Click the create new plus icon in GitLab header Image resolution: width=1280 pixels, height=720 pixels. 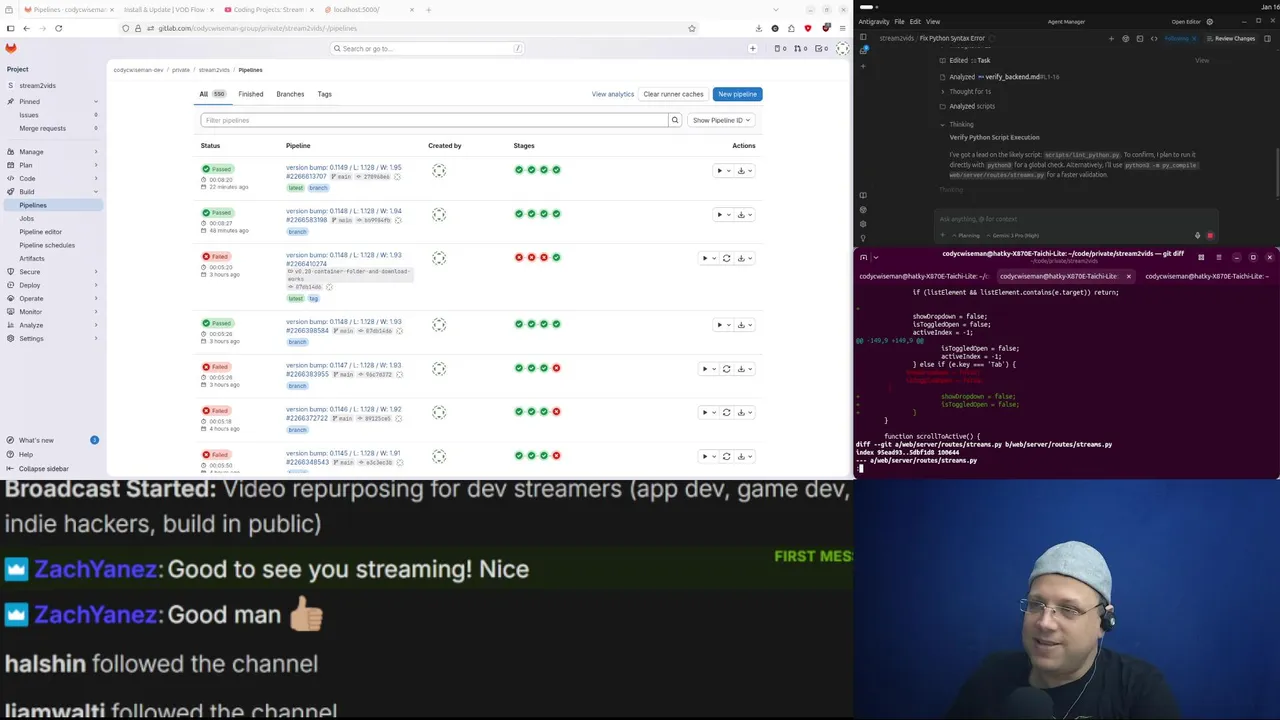click(753, 48)
